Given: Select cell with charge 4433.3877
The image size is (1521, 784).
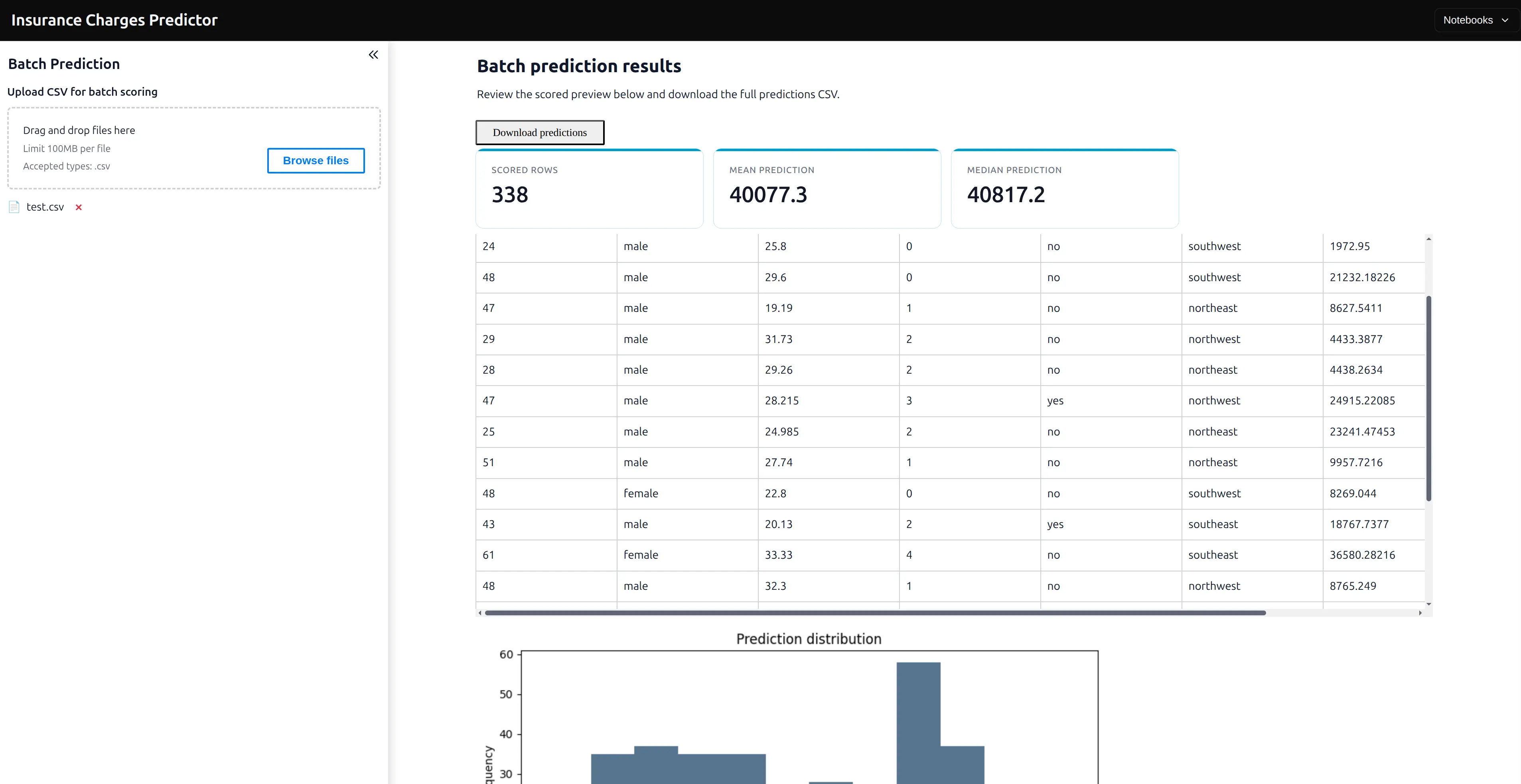Looking at the screenshot, I should (1373, 339).
